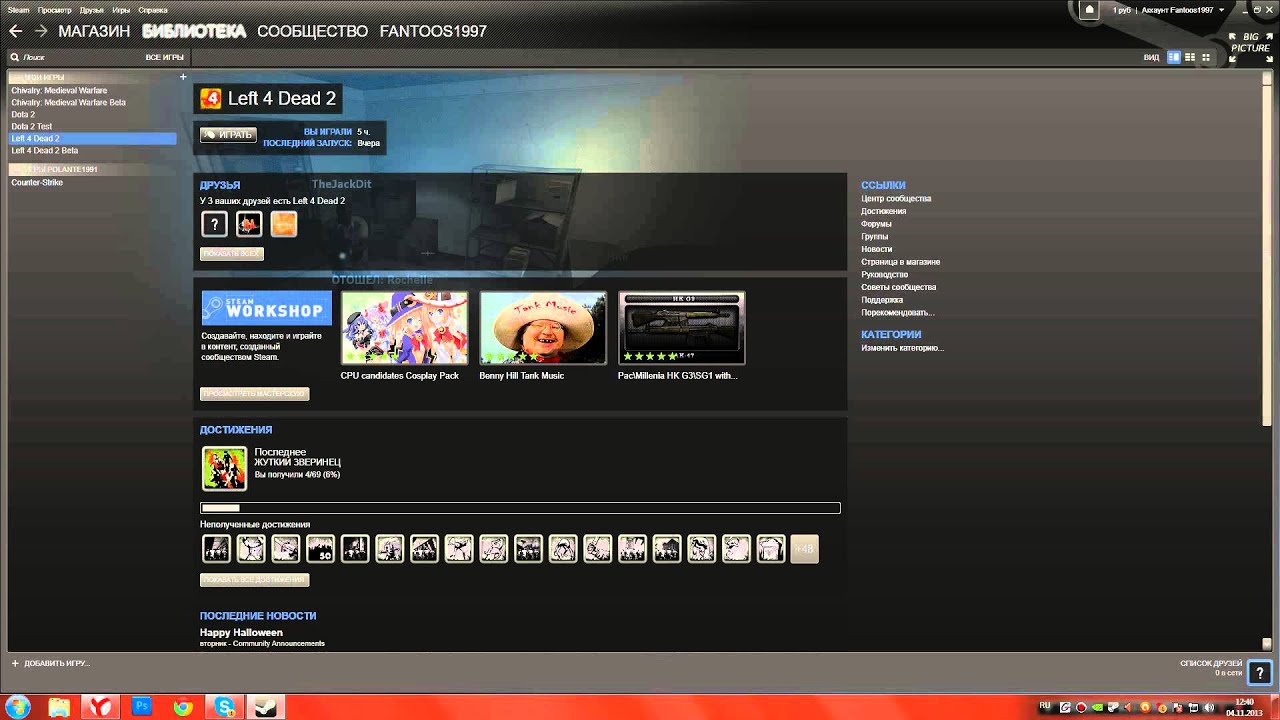
Task: Open Photoshop from taskbar
Action: (x=142, y=706)
